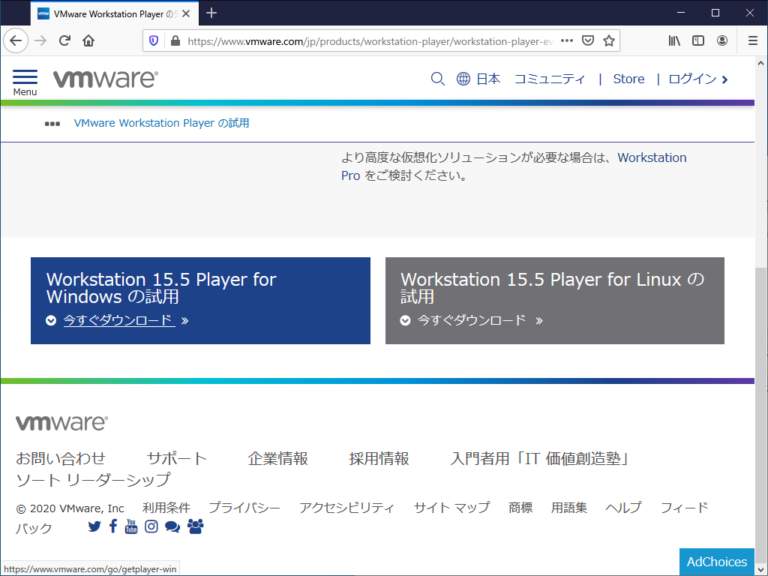
Task: Open the 利用条件 footer link
Action: 166,508
